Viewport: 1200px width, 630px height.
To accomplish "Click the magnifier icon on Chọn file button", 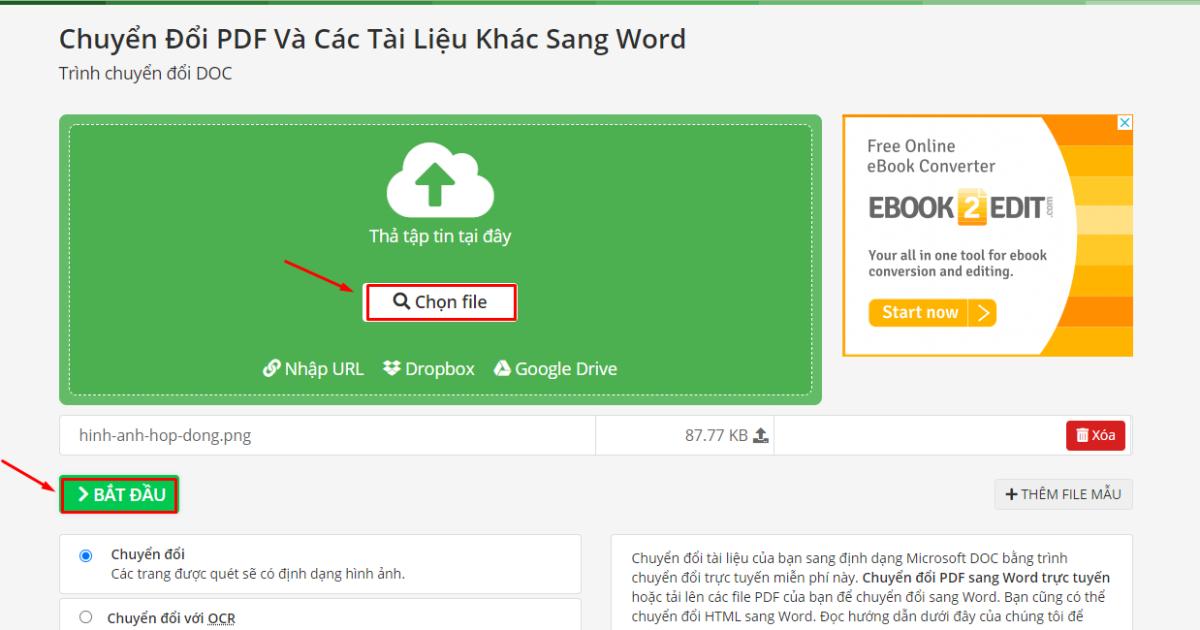I will 403,301.
